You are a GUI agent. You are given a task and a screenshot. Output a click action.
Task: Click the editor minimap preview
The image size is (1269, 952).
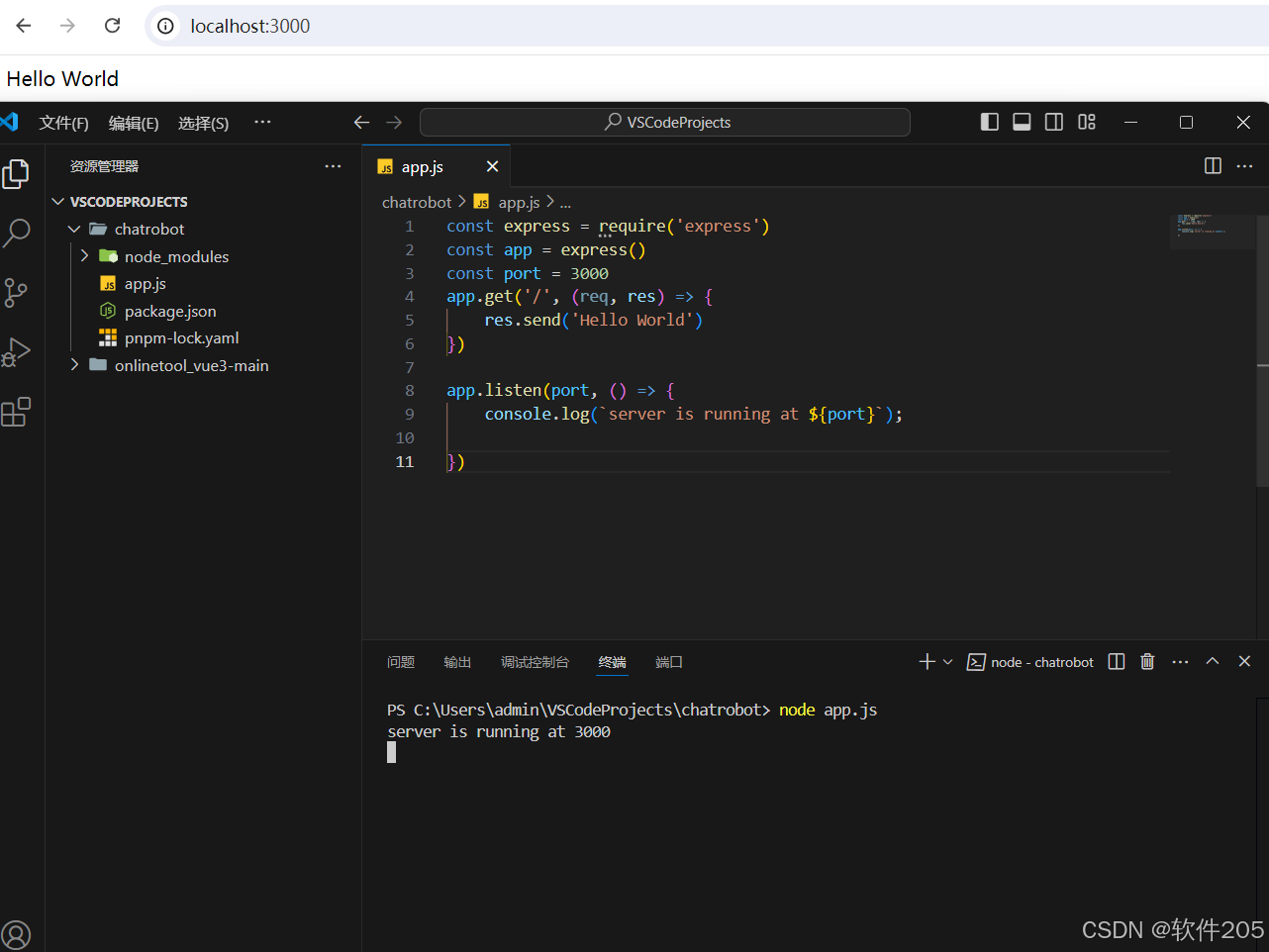[x=1213, y=230]
